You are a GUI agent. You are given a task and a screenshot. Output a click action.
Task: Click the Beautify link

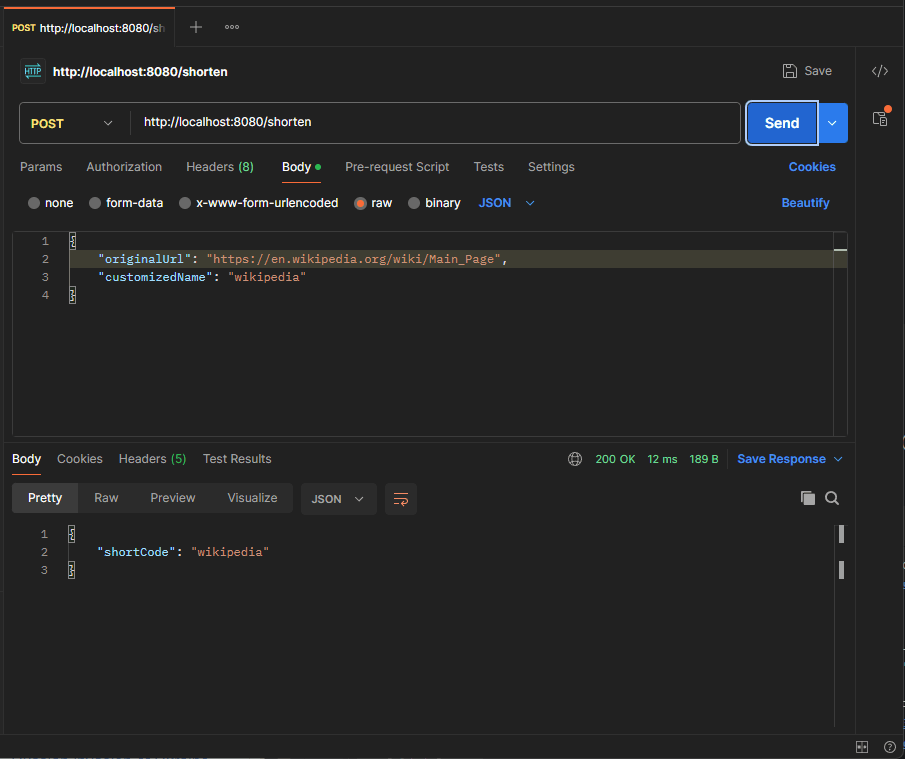[805, 203]
